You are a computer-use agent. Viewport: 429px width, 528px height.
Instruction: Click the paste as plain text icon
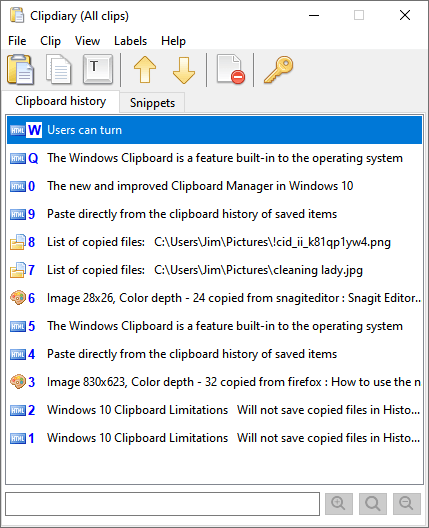click(x=98, y=69)
